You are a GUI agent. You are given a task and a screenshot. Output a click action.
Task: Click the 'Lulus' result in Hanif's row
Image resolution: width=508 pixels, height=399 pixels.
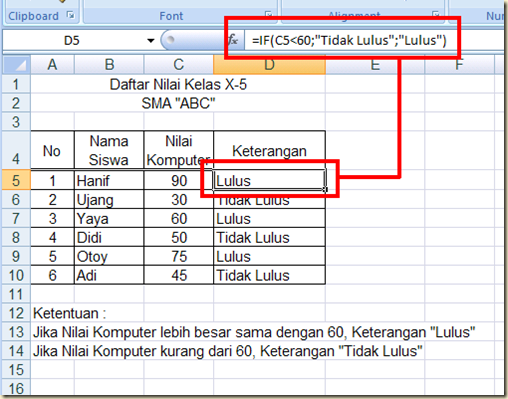[269, 181]
